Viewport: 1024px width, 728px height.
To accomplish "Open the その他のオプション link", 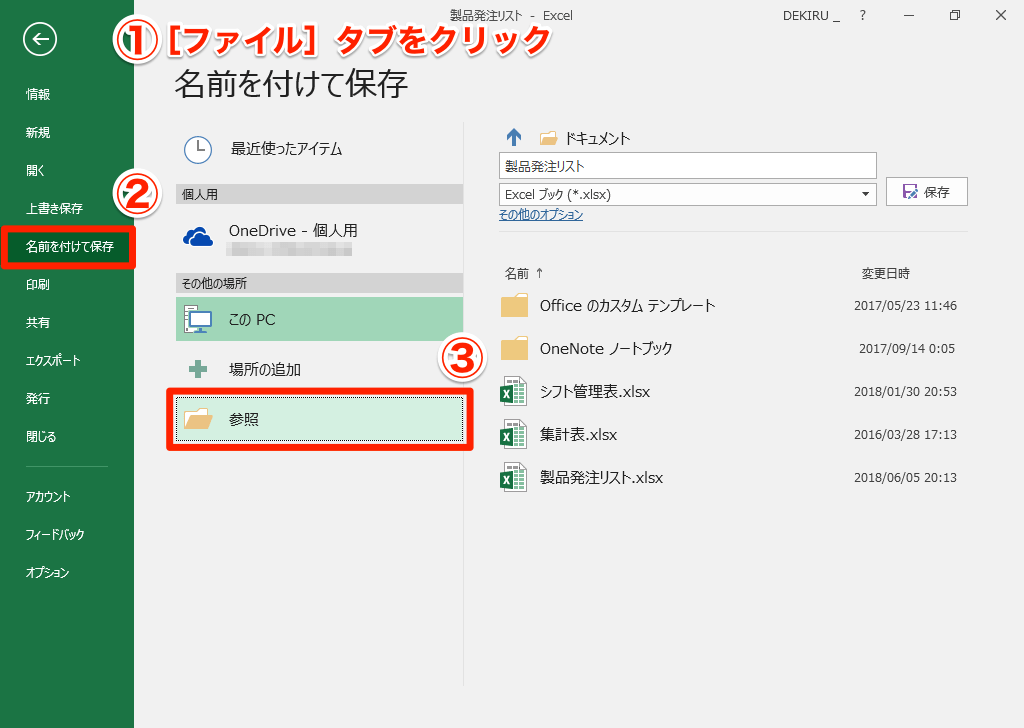I will (541, 215).
